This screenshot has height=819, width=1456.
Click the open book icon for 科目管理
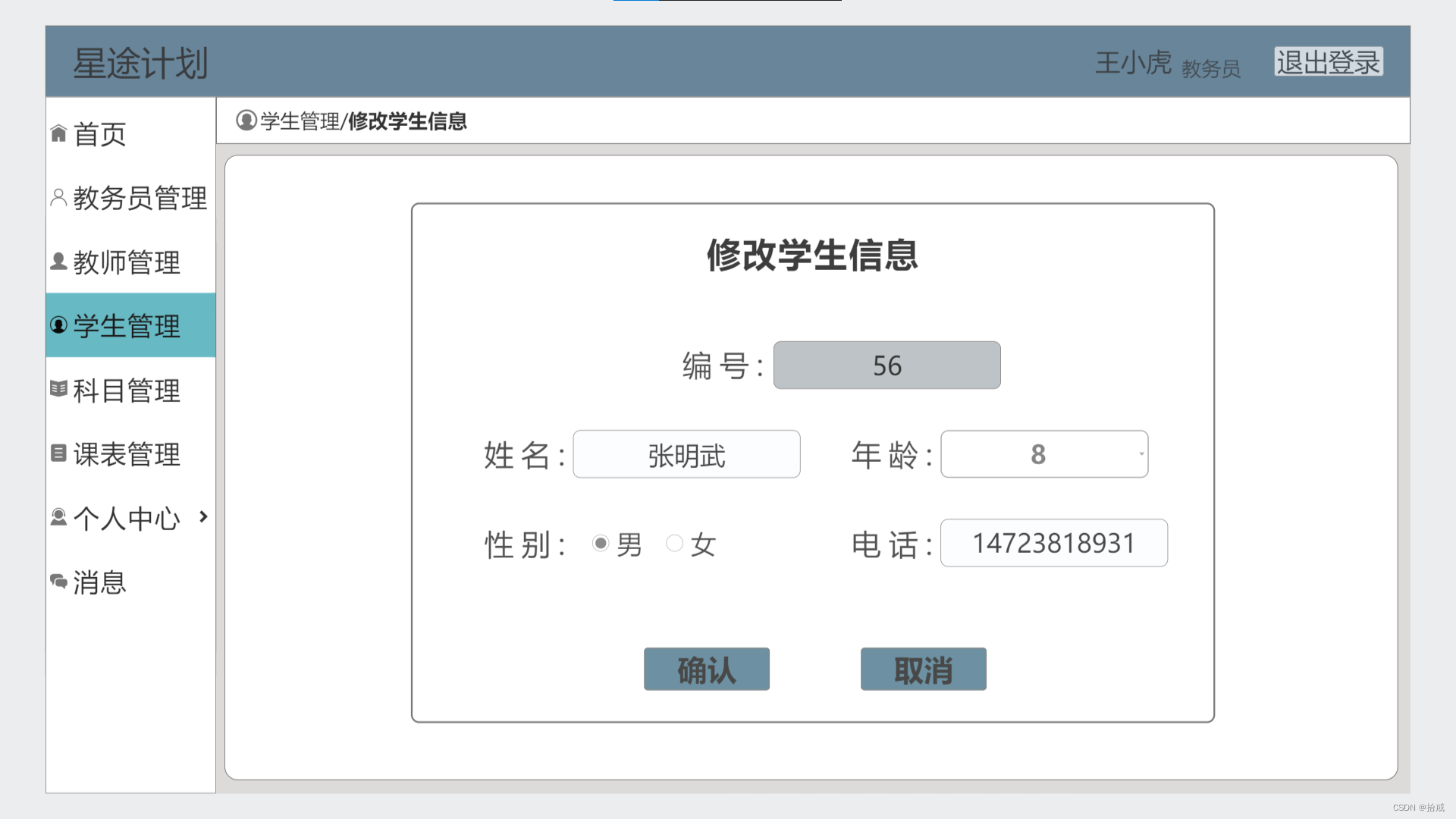coord(58,389)
